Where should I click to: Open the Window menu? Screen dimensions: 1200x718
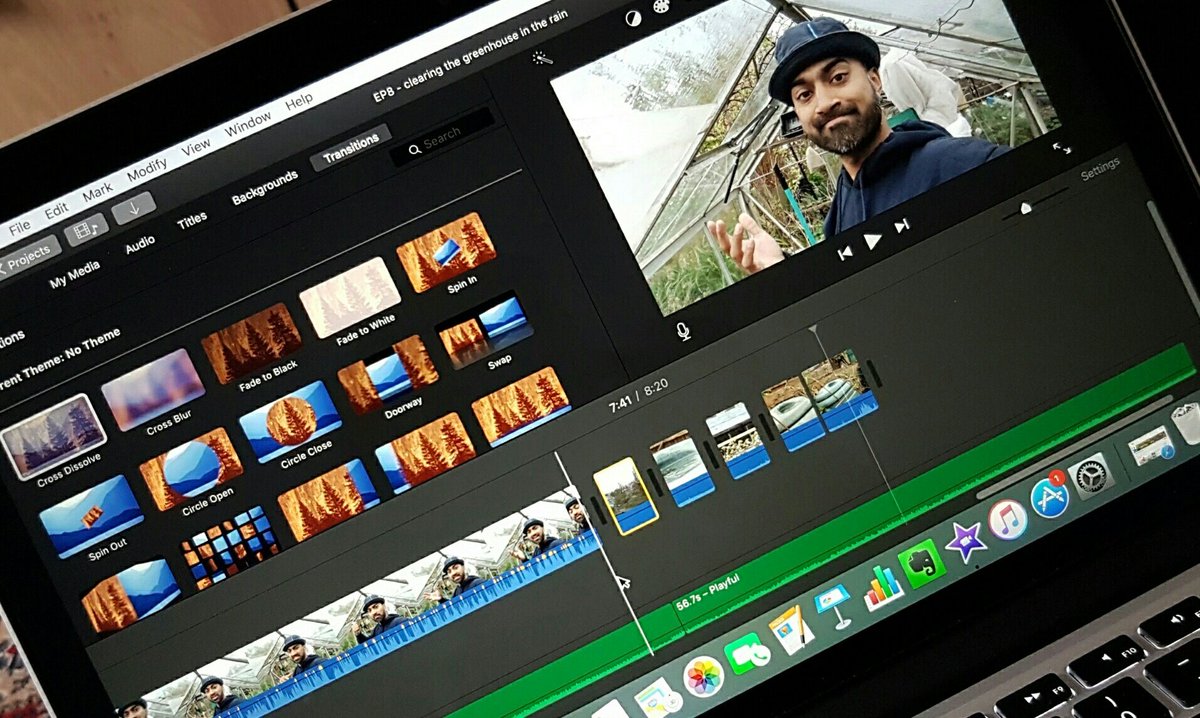247,124
